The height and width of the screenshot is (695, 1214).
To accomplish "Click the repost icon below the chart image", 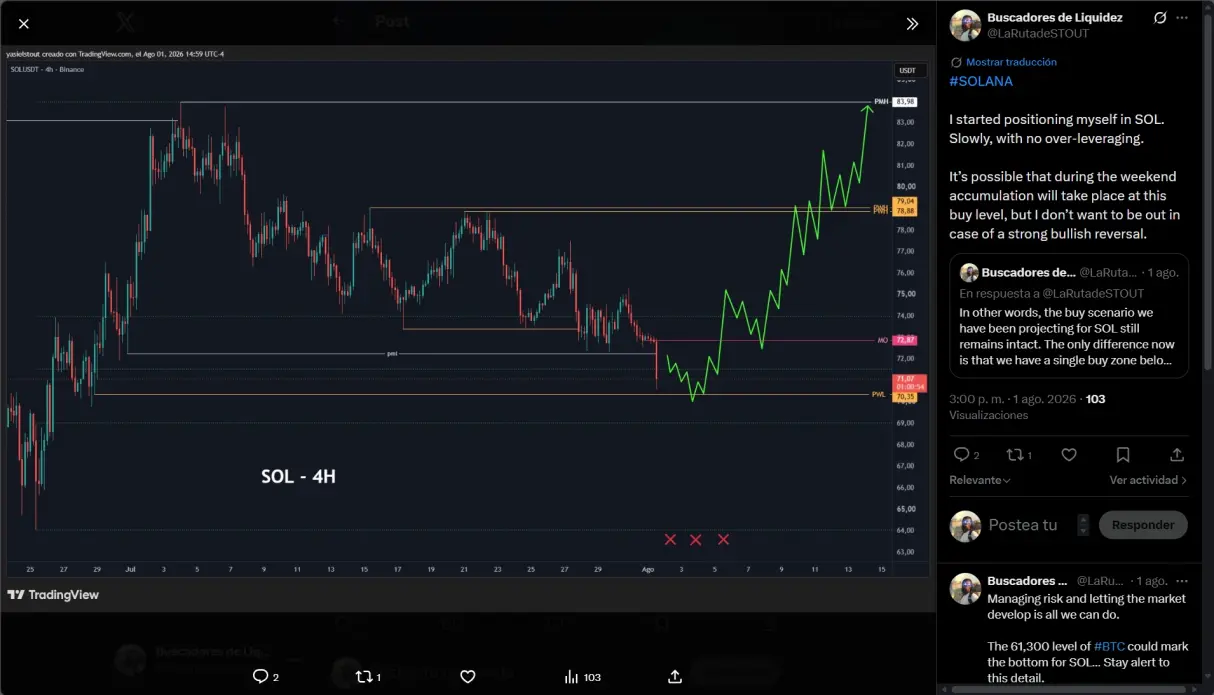I will 364,677.
